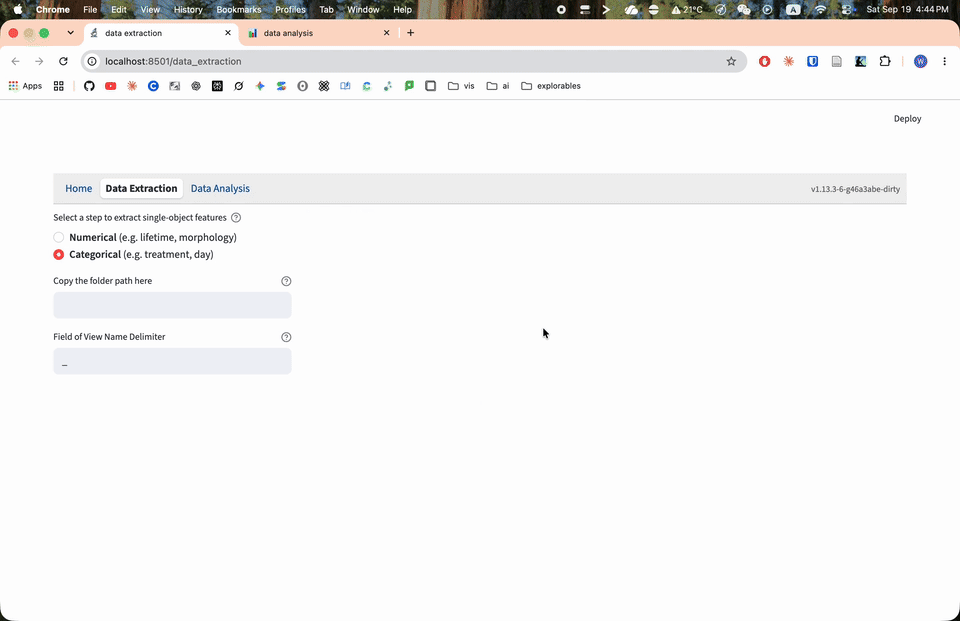Open the green speech bubble bookmark
The image size is (960, 621).
[409, 86]
